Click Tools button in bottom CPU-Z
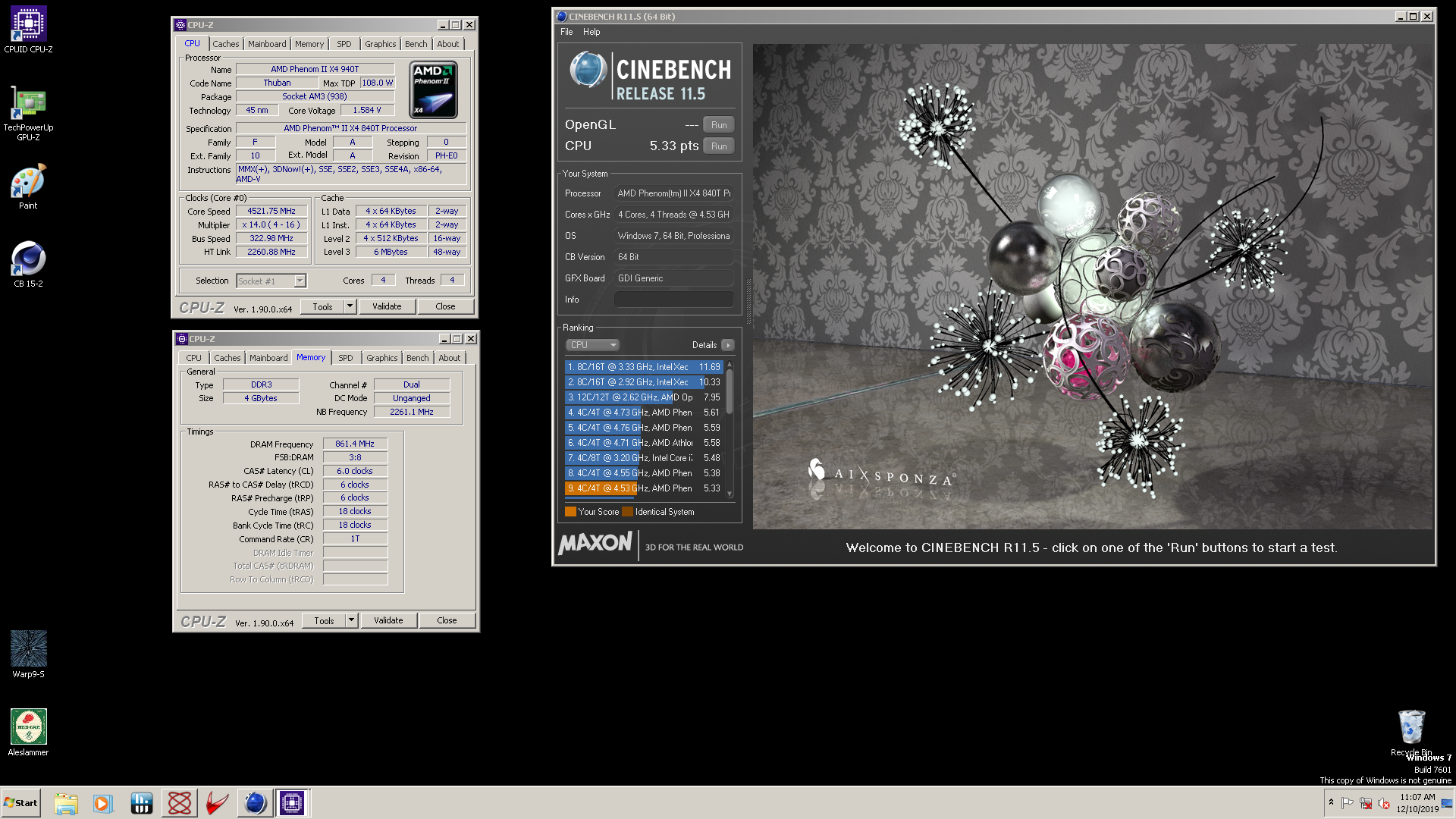The image size is (1456, 819). tap(324, 620)
